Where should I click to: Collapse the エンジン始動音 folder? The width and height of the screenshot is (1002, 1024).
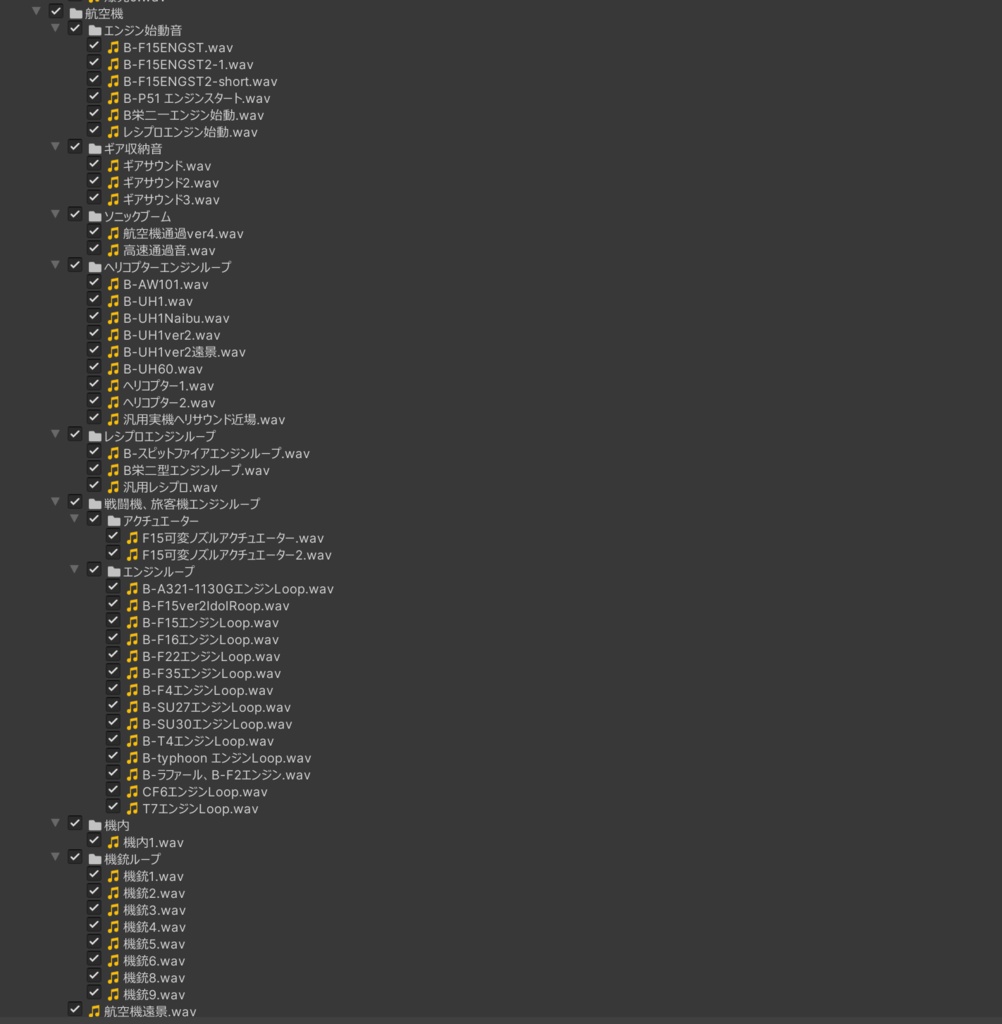click(x=56, y=28)
